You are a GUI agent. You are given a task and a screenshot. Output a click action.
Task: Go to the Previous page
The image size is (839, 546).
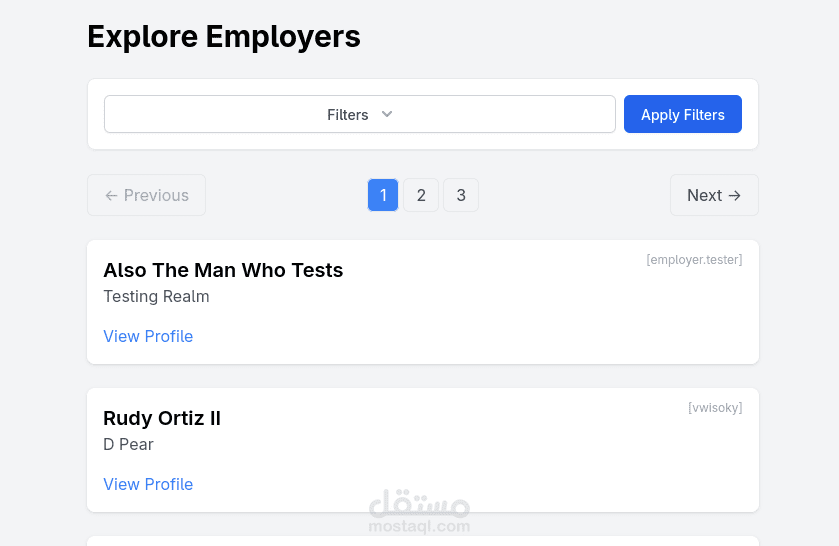point(146,195)
